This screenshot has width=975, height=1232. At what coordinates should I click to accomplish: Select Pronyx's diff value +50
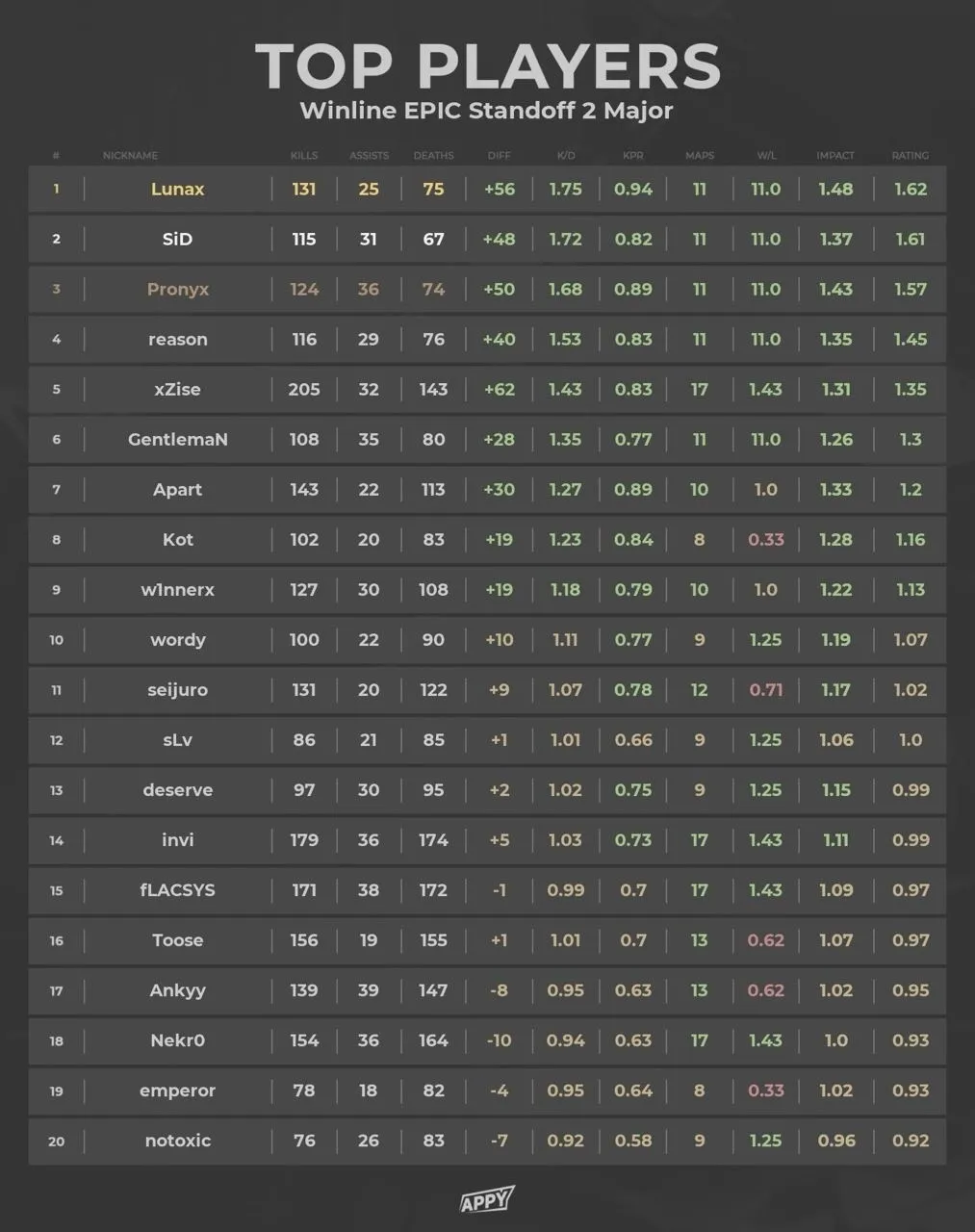tap(500, 290)
